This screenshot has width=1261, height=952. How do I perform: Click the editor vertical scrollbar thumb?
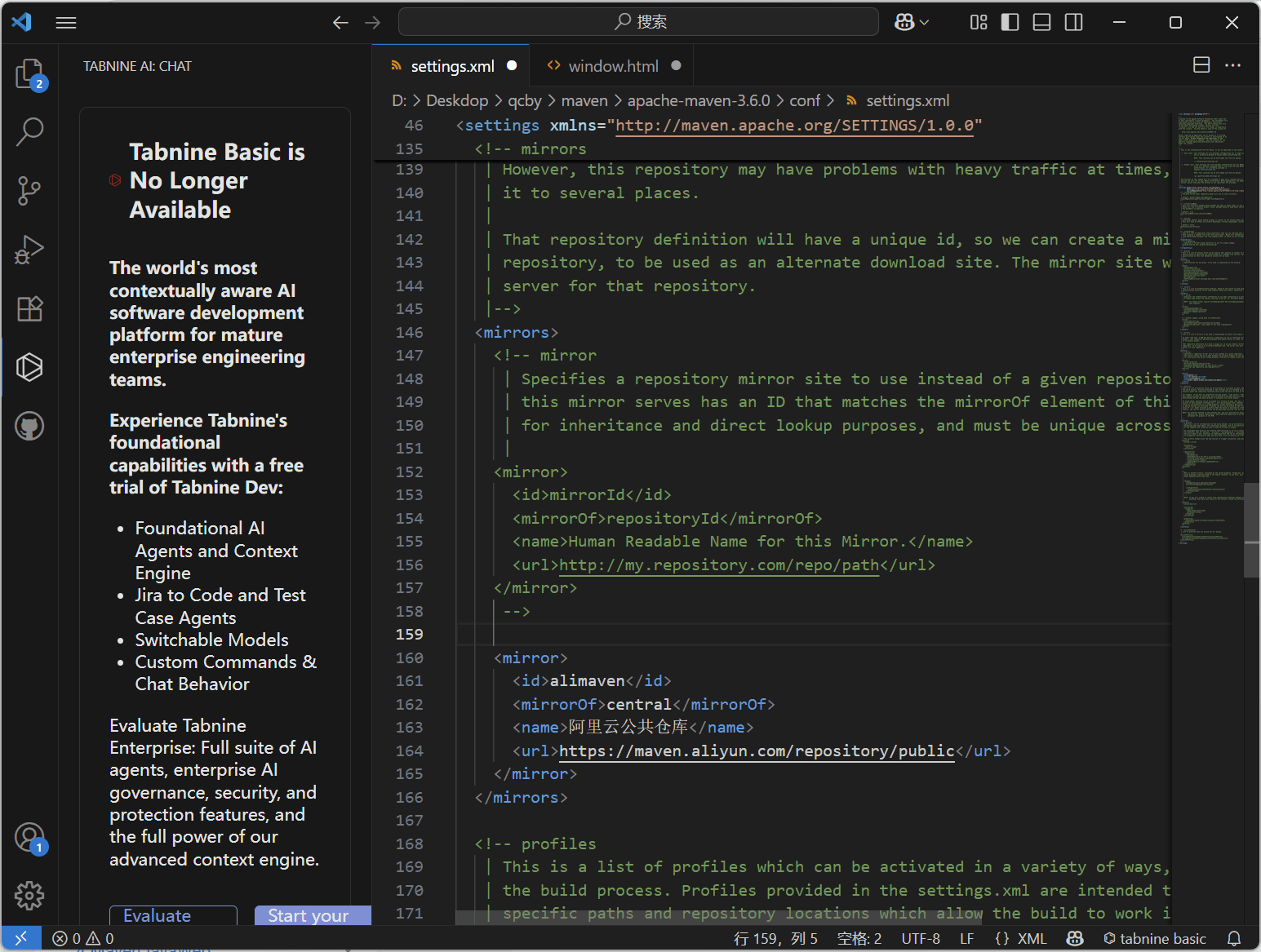coord(1251,530)
